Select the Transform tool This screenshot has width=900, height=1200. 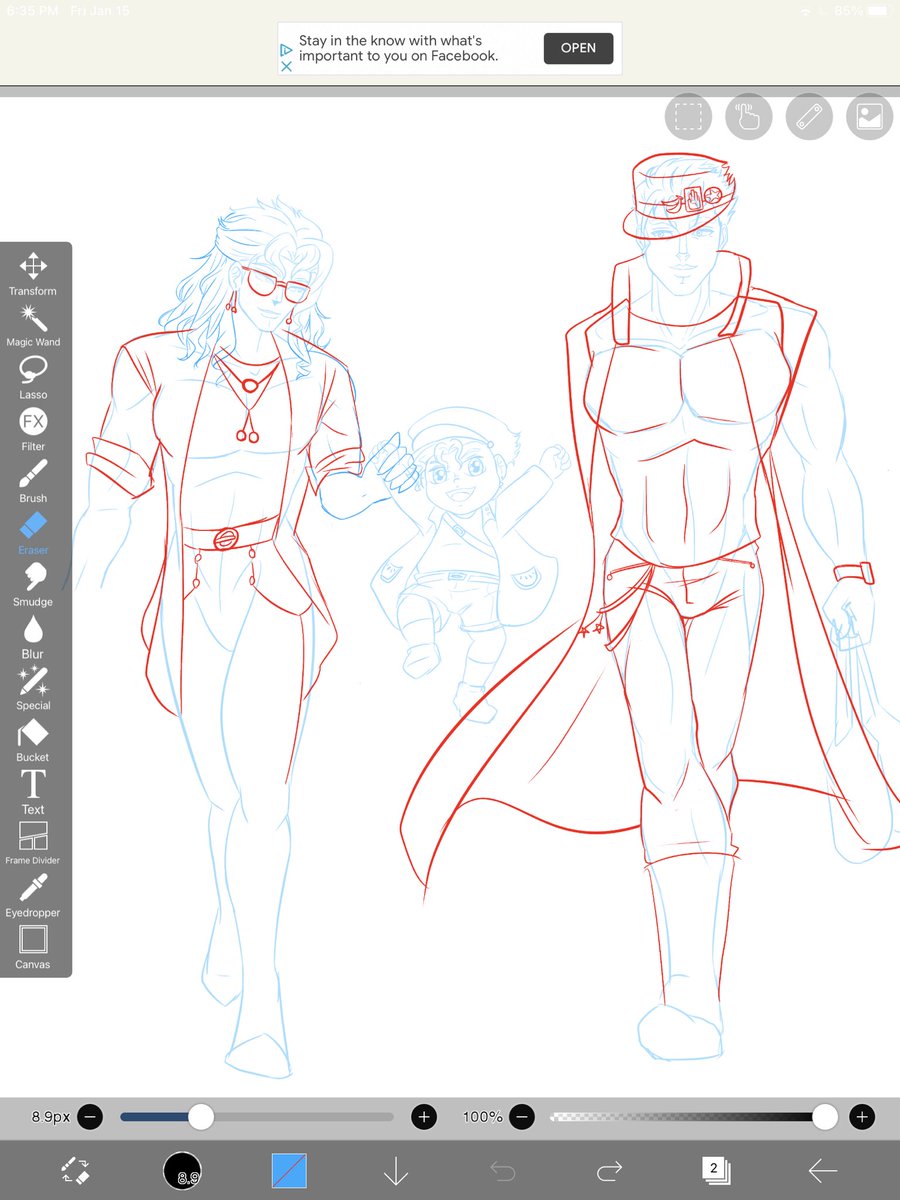[33, 273]
